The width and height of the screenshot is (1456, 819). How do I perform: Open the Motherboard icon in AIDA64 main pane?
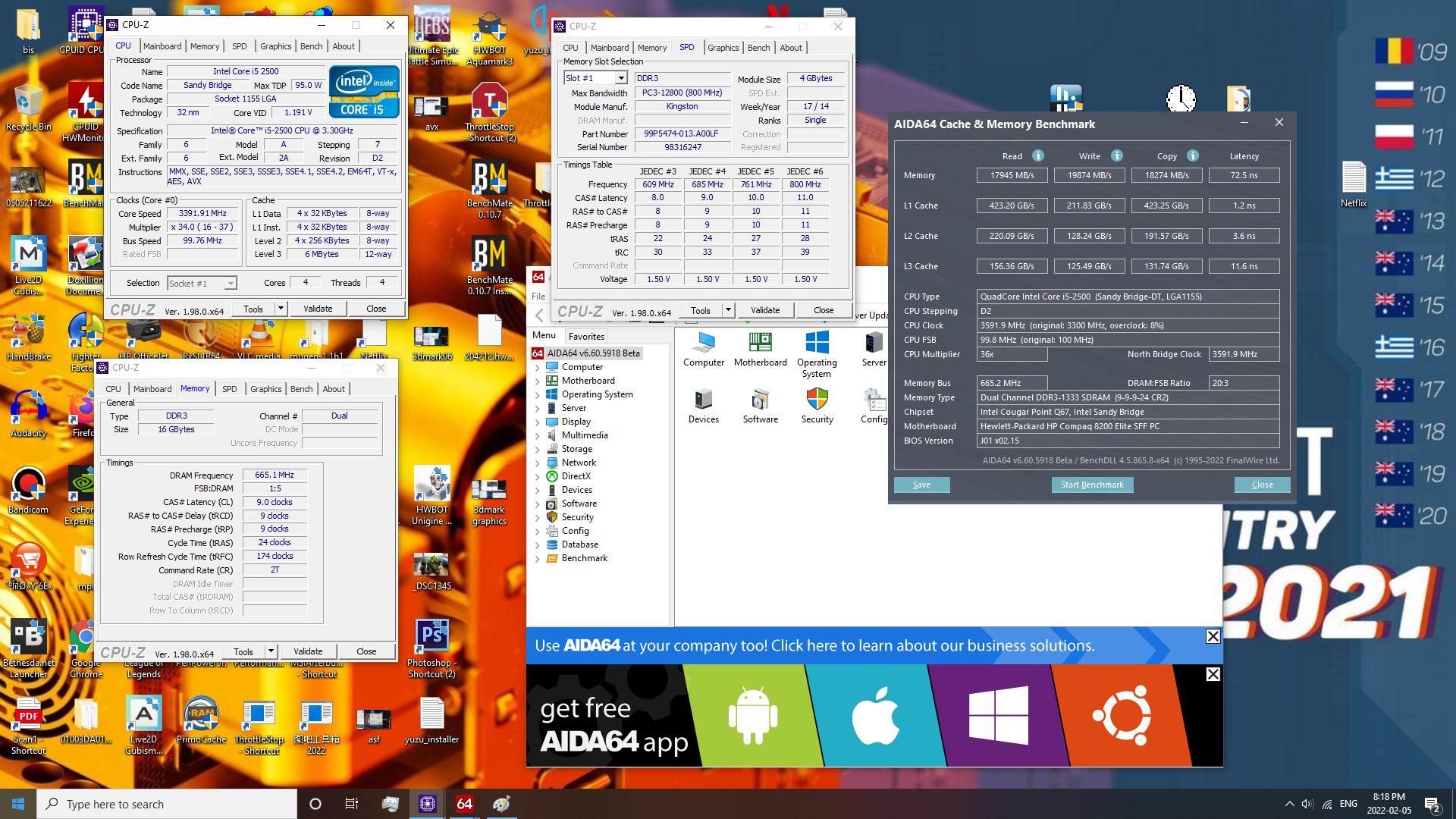760,349
